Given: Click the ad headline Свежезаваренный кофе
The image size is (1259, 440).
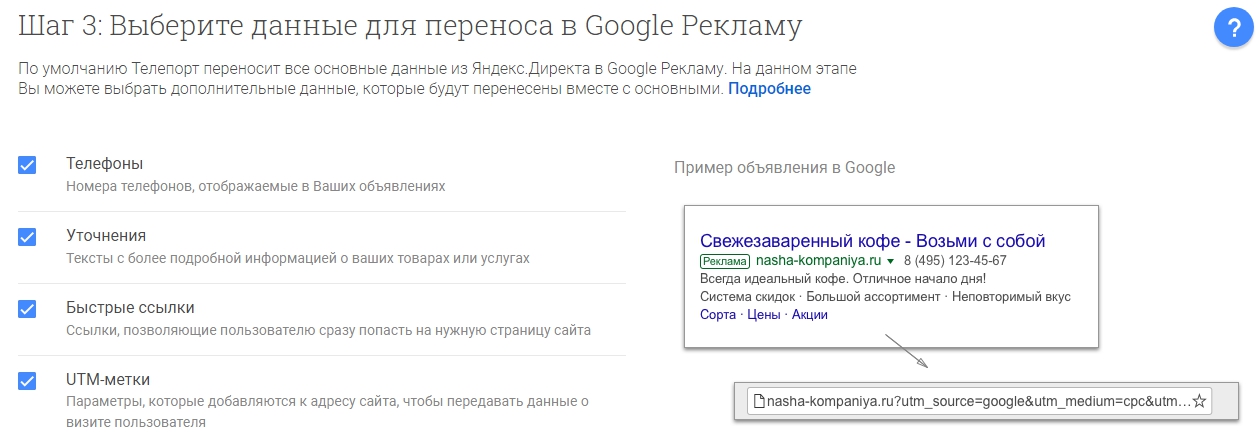Looking at the screenshot, I should tap(872, 241).
